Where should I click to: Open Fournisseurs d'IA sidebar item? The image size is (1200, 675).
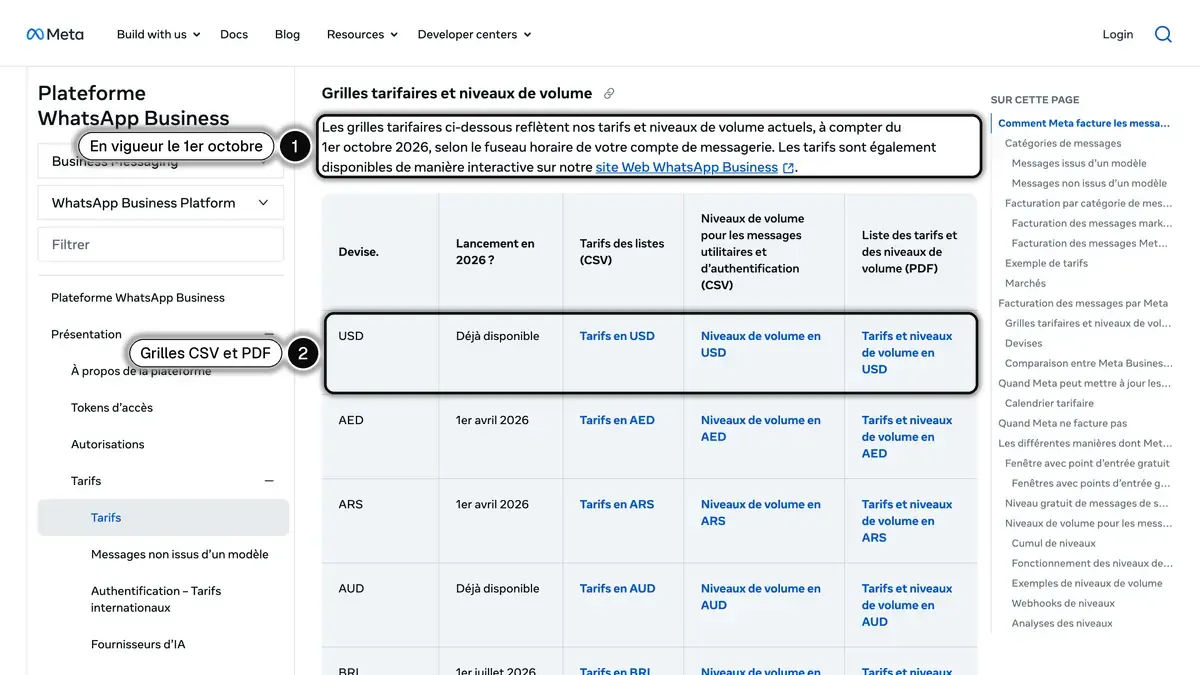point(138,644)
